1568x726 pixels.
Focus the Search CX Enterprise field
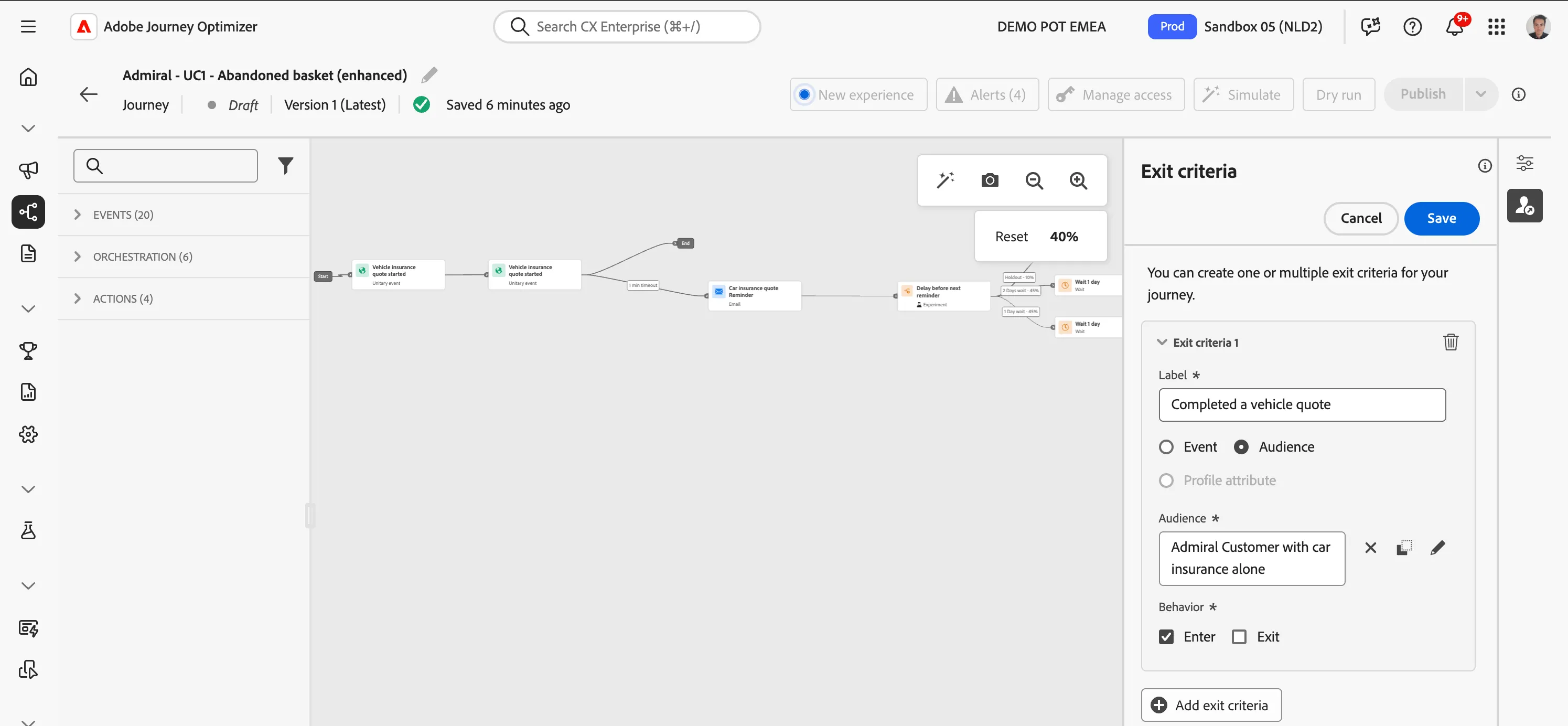click(x=626, y=27)
